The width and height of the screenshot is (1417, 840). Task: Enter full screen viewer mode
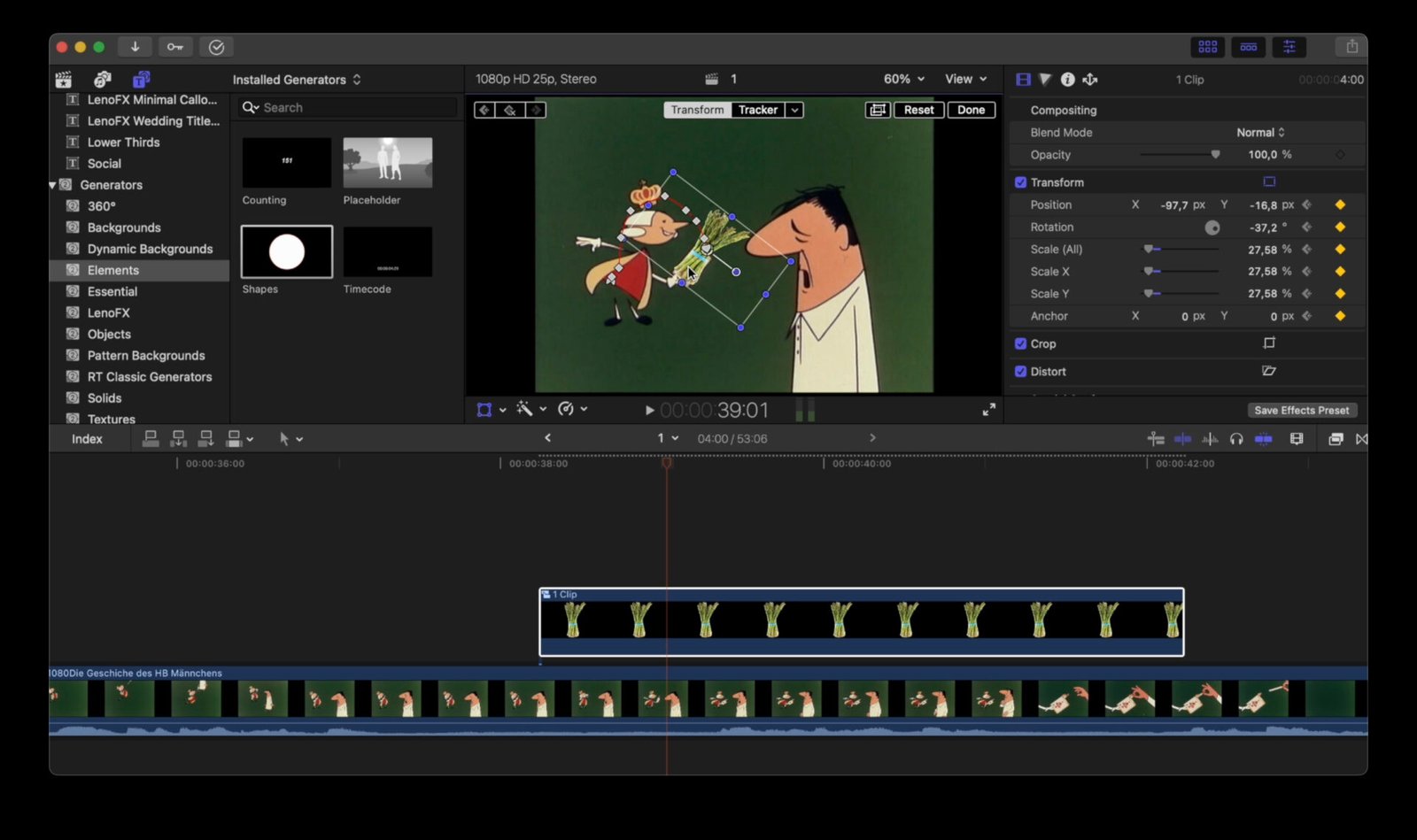[988, 410]
